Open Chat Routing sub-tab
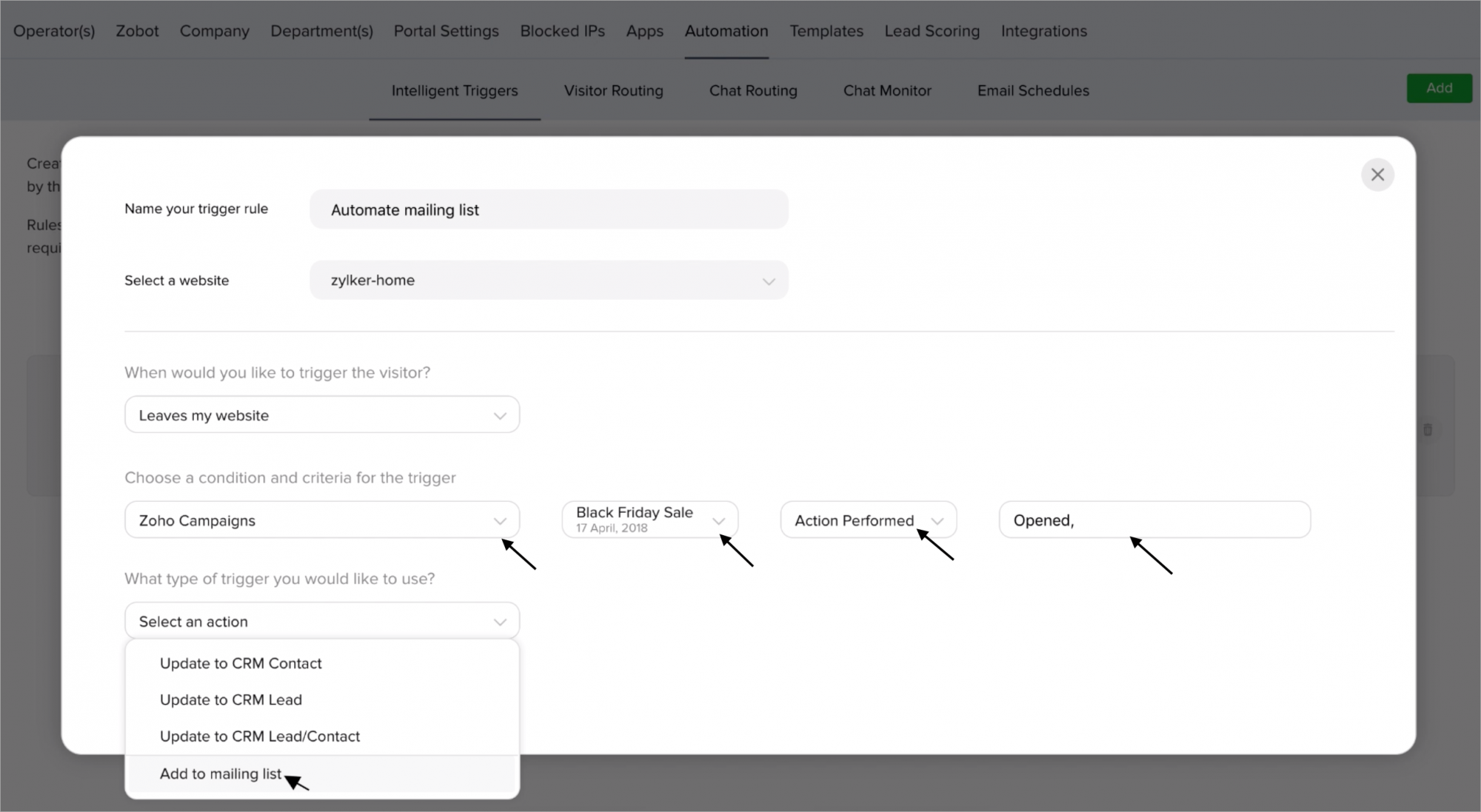1481x812 pixels. coord(753,90)
